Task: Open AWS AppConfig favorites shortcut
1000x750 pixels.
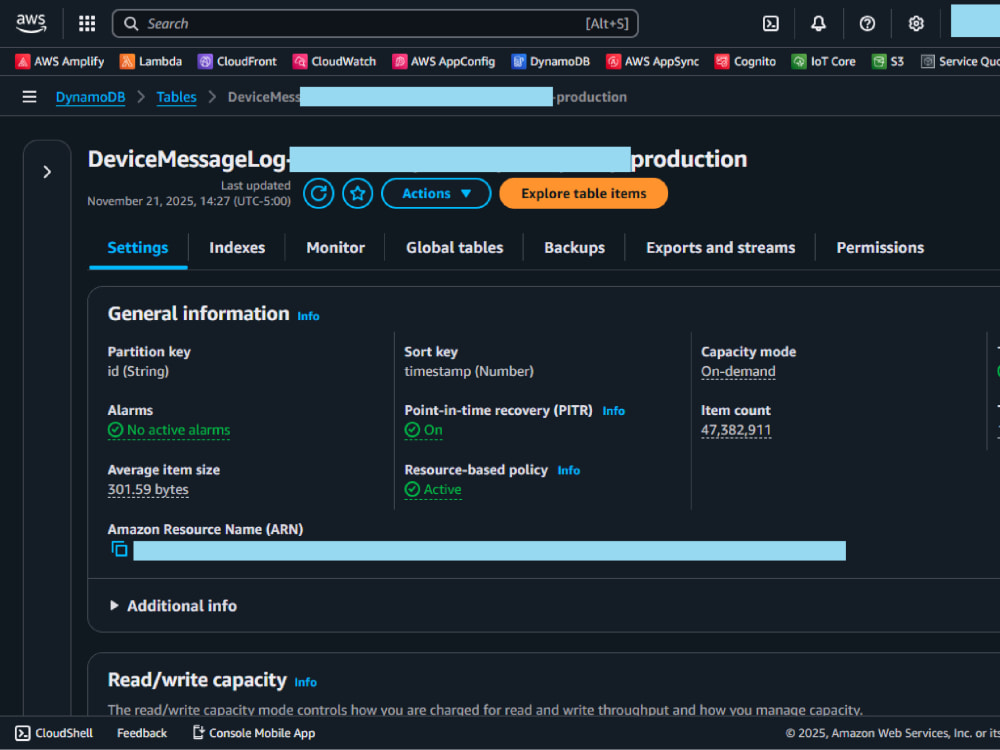Action: [443, 61]
